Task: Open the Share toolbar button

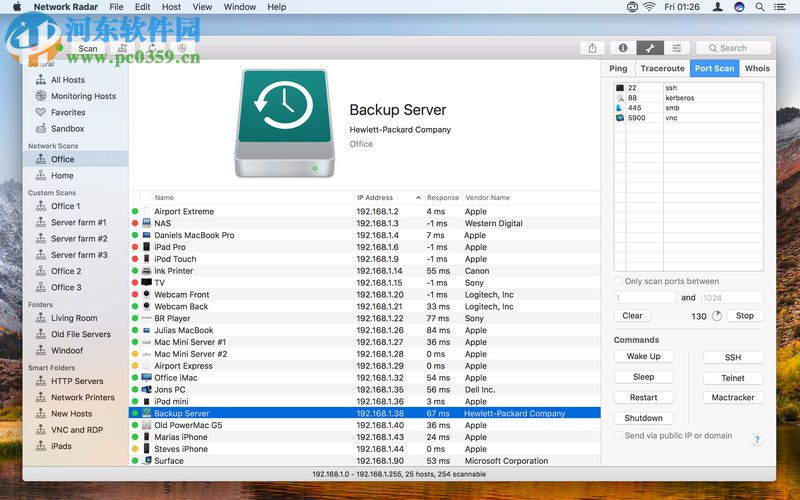Action: click(592, 48)
